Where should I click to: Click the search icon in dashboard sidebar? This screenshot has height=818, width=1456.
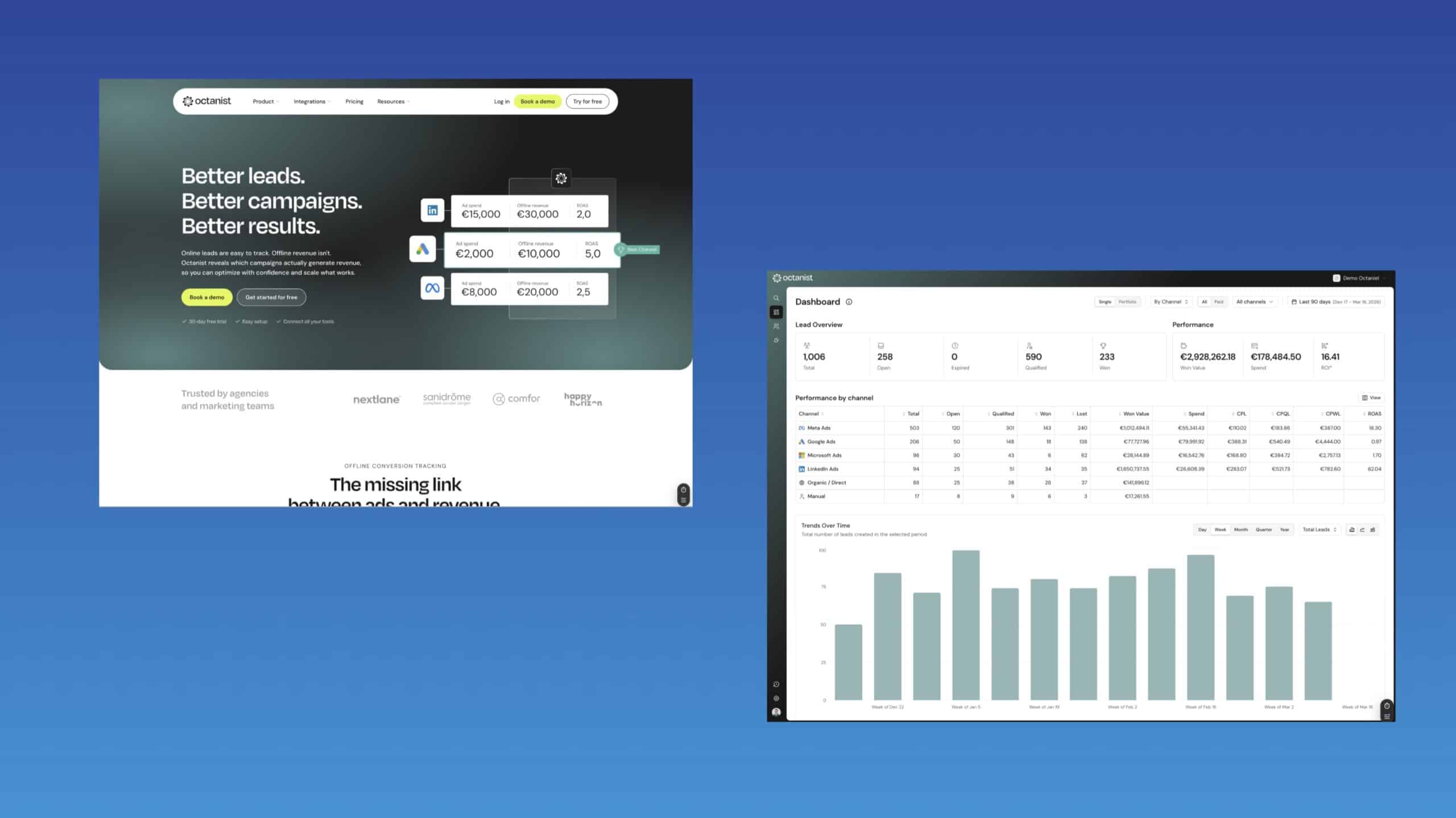click(776, 298)
